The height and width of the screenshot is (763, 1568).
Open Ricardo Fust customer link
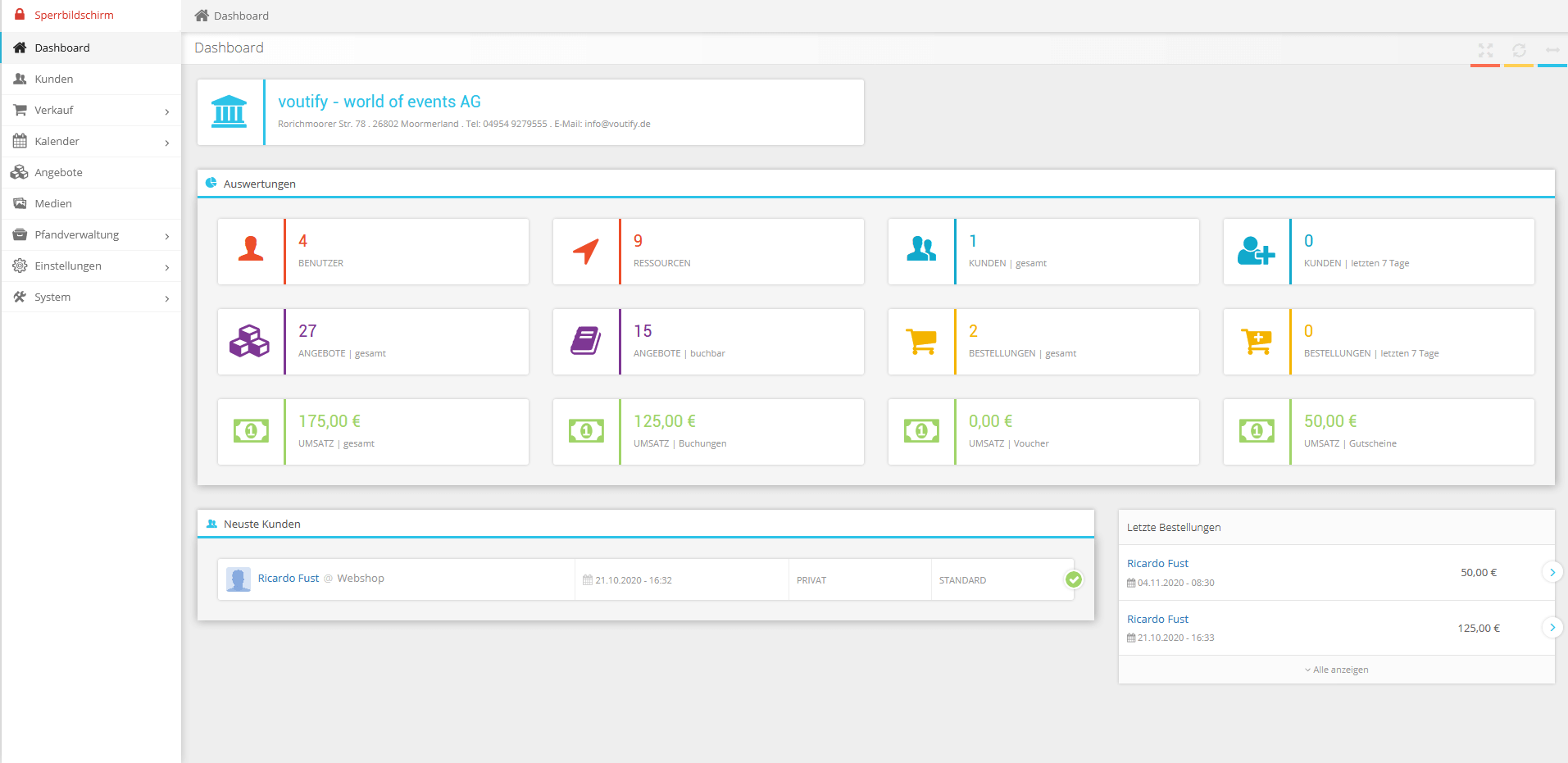coord(288,579)
